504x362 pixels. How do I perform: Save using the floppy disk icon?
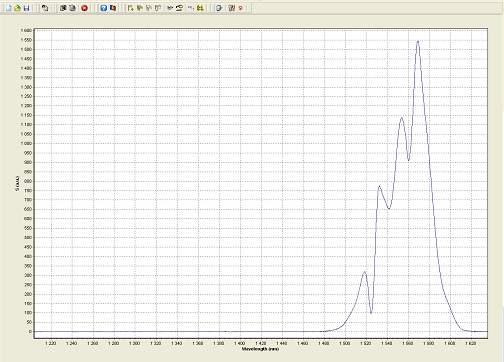click(26, 8)
